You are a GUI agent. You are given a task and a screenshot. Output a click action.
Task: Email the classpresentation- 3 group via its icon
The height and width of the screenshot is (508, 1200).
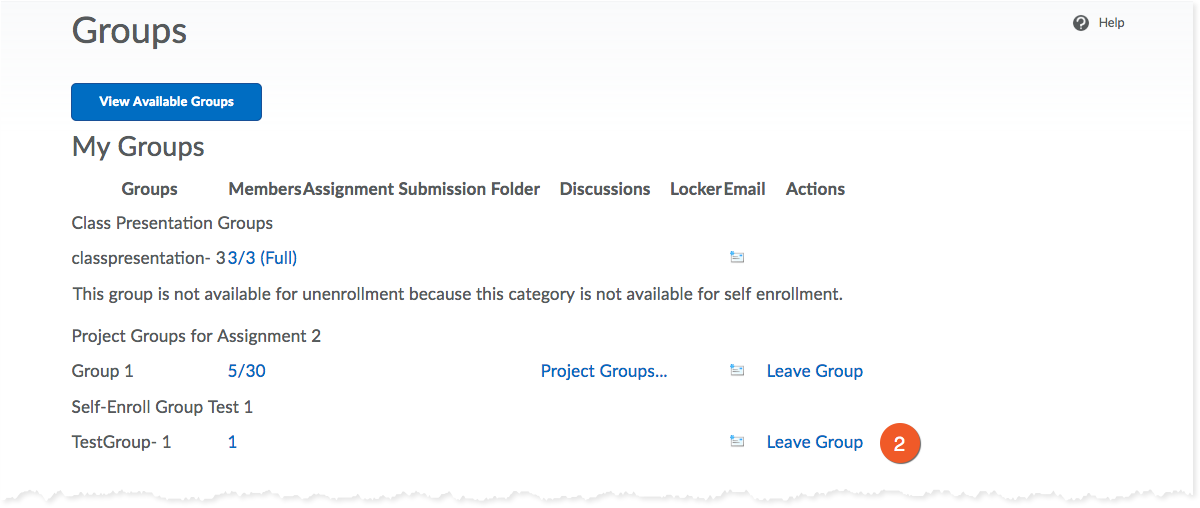(x=737, y=258)
